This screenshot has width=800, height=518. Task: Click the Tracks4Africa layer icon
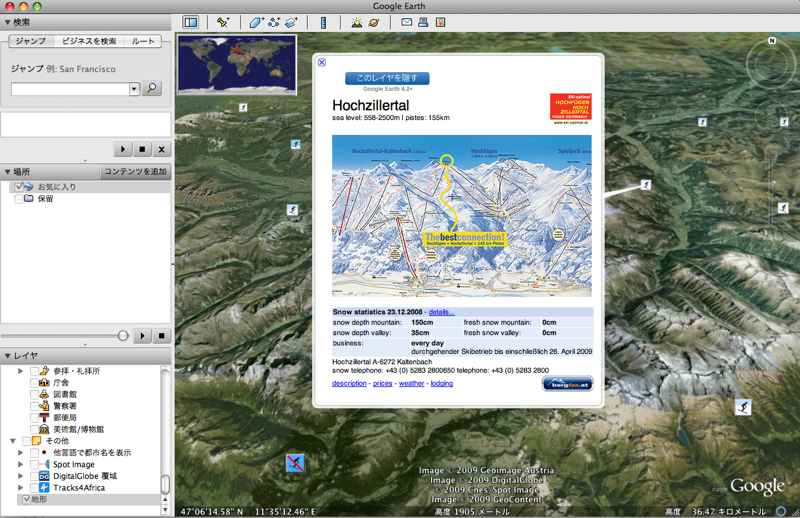point(44,487)
